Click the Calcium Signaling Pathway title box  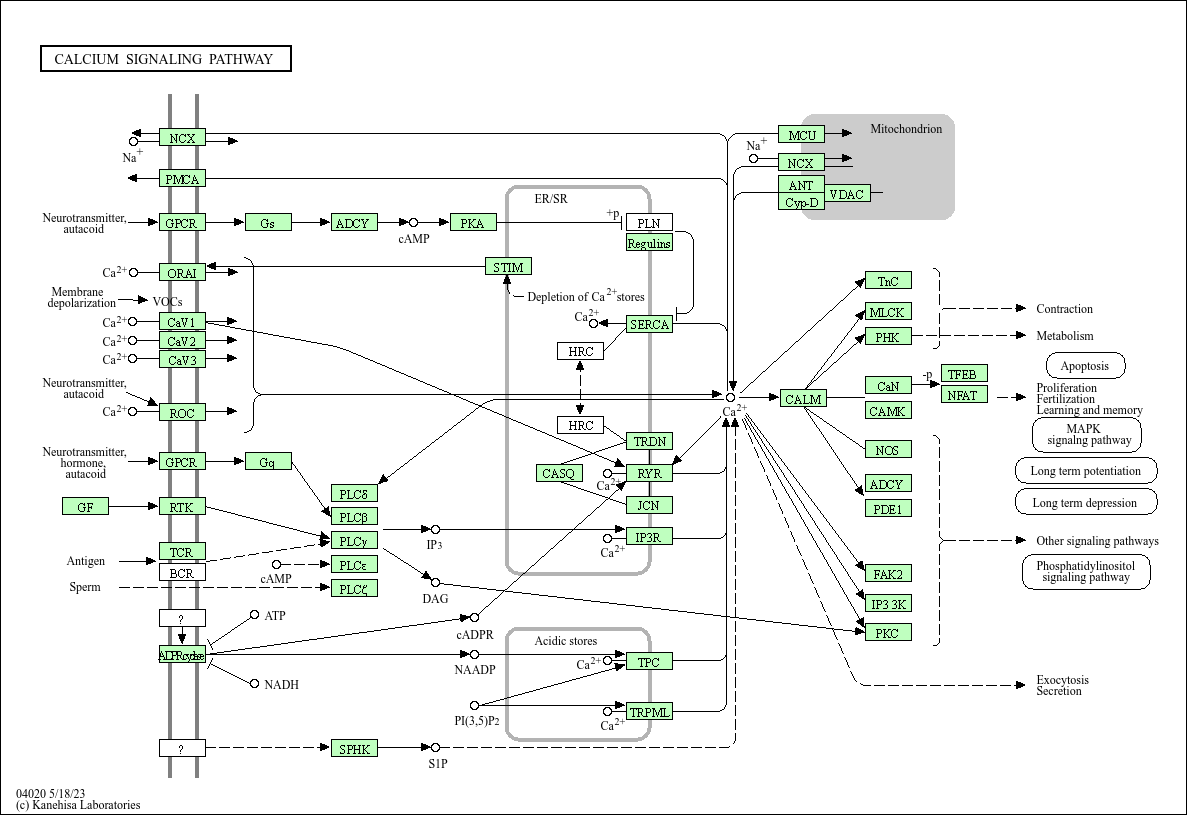point(165,59)
